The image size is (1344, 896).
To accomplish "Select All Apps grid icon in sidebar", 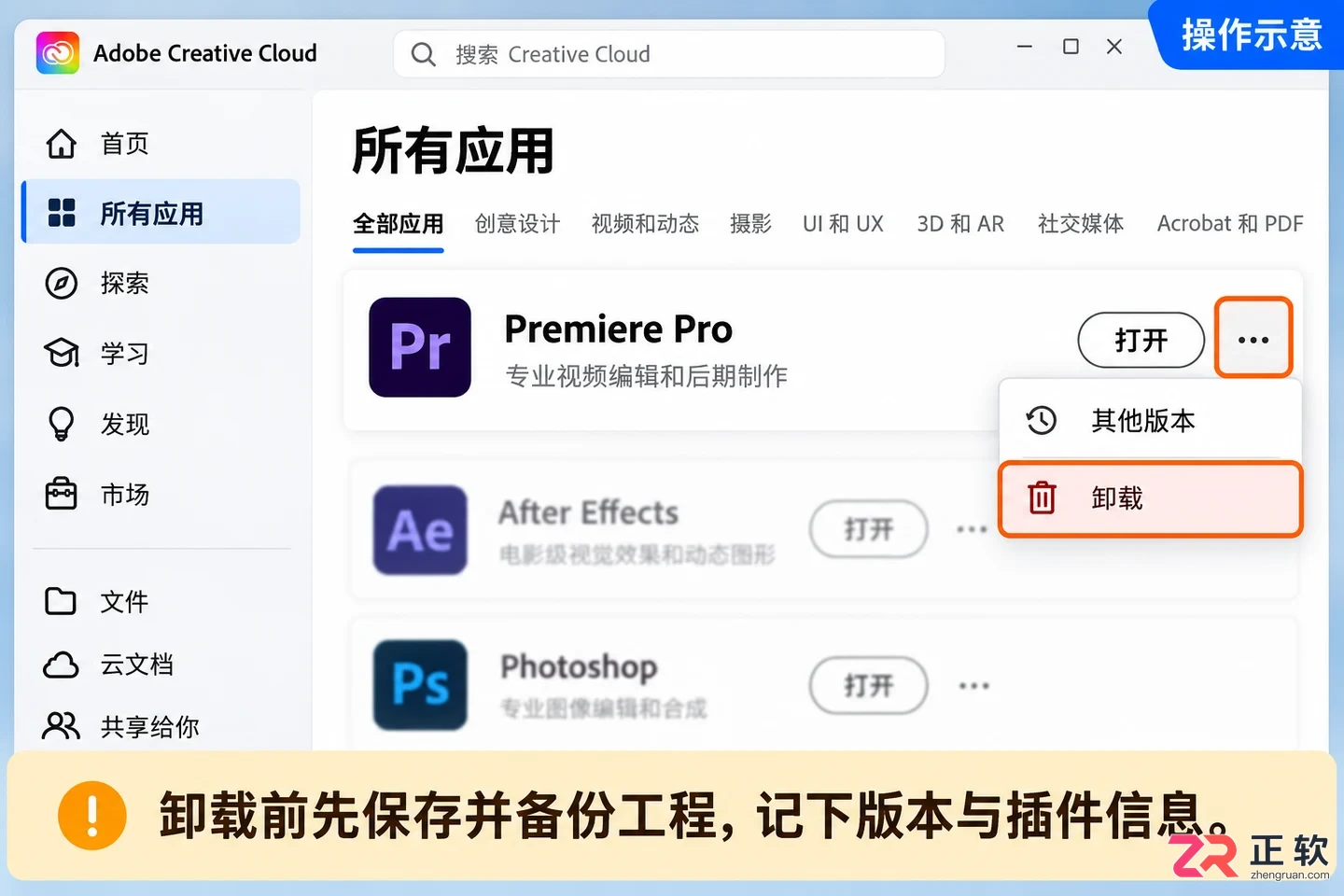I will (x=62, y=213).
